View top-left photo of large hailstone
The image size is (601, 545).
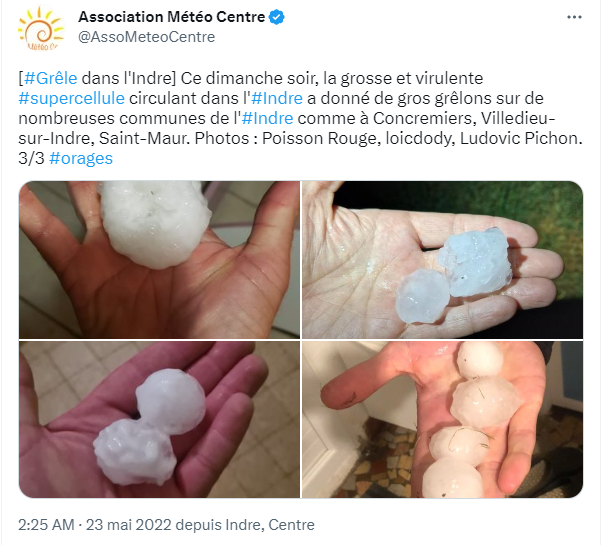click(x=159, y=259)
